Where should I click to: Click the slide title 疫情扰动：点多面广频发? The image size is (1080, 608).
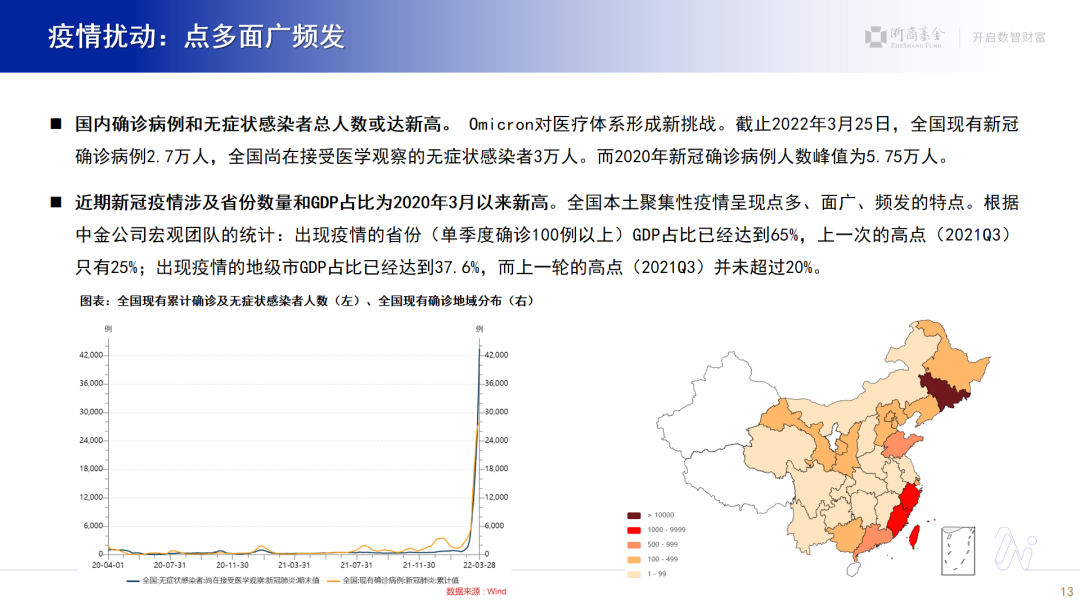pyautogui.click(x=196, y=36)
